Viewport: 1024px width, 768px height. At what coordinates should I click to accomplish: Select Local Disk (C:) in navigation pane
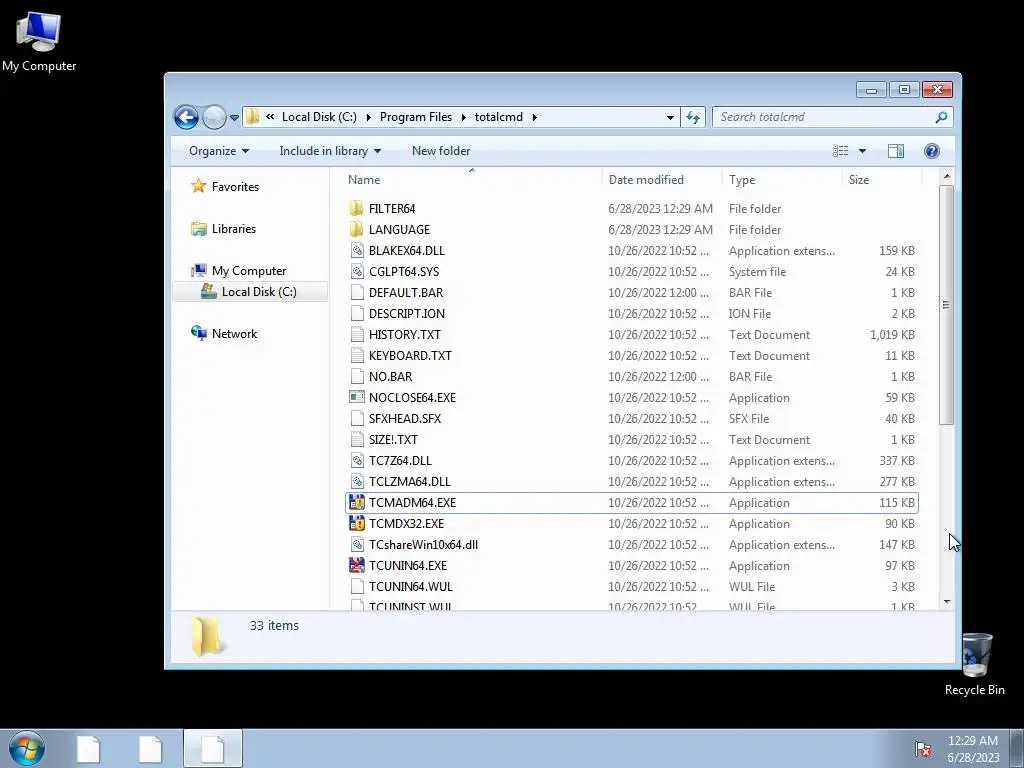click(249, 292)
